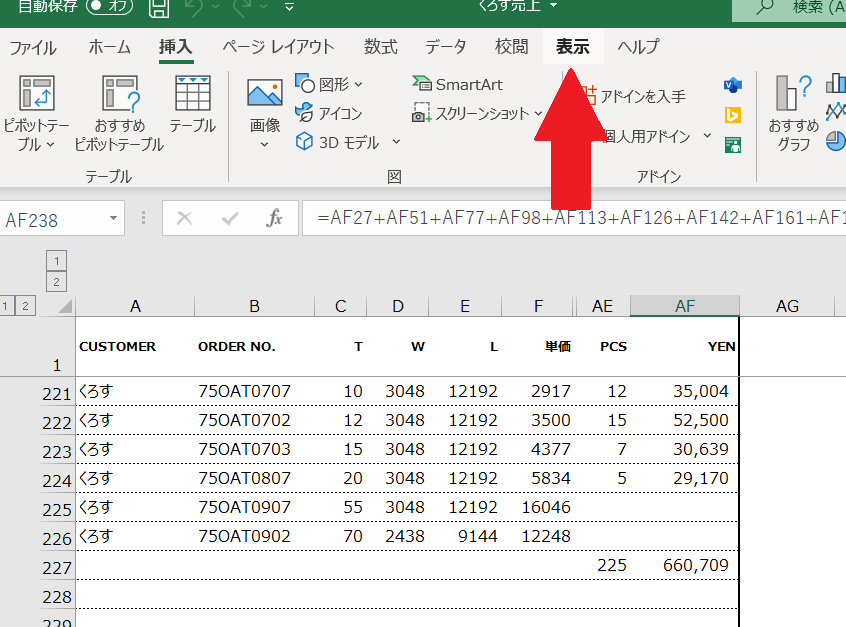This screenshot has width=846, height=627.
Task: Click the SmartArt button
Action: tap(458, 84)
